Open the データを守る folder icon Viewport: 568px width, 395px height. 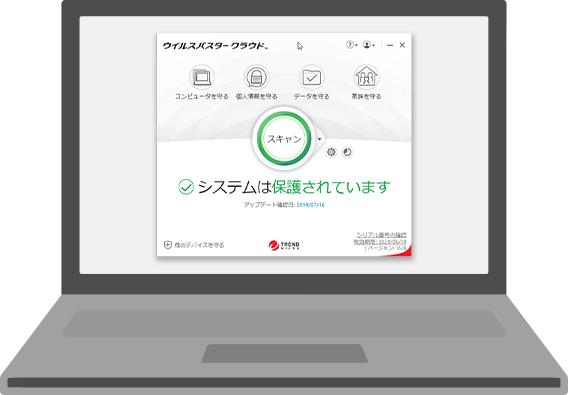(x=312, y=77)
